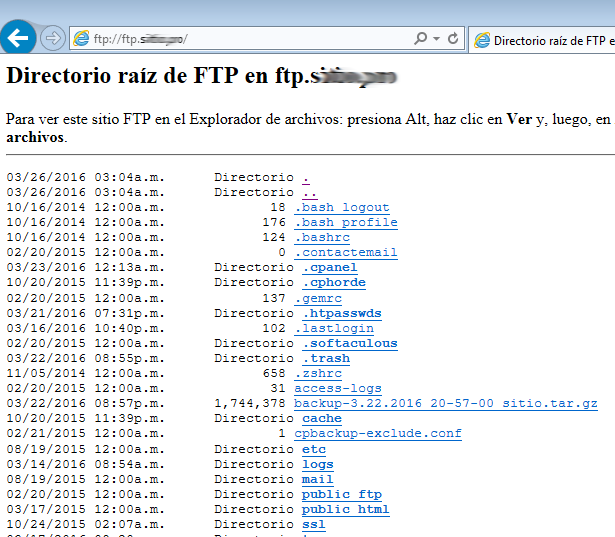
Task: Open the access-logs link
Action: click(338, 388)
